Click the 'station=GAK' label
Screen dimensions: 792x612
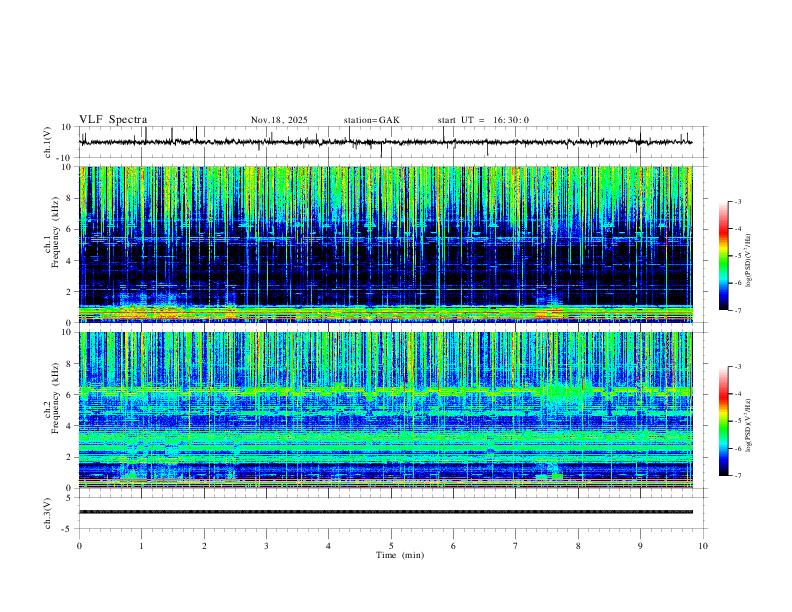pos(371,120)
